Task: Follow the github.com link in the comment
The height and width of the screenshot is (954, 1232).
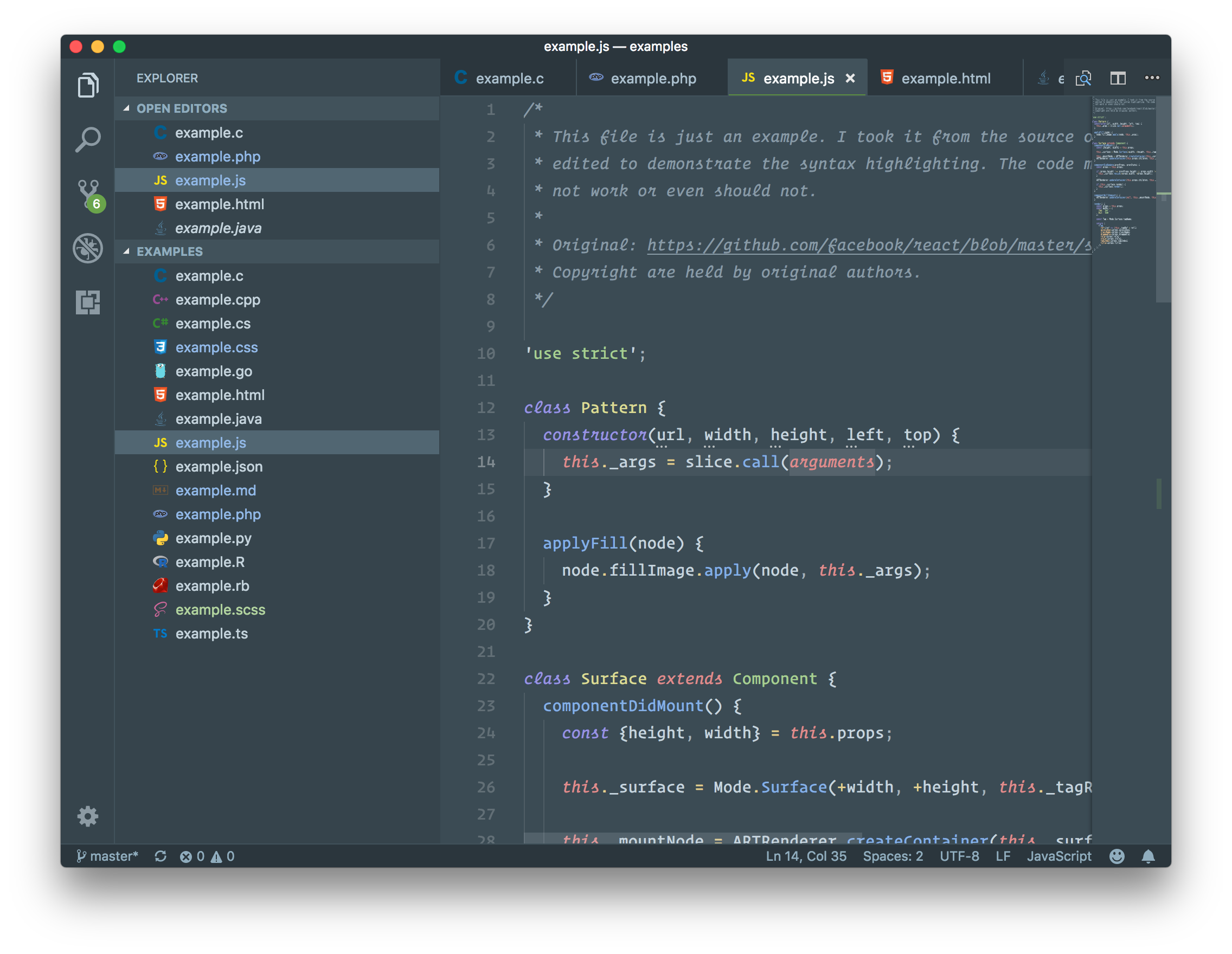Action: pos(869,245)
